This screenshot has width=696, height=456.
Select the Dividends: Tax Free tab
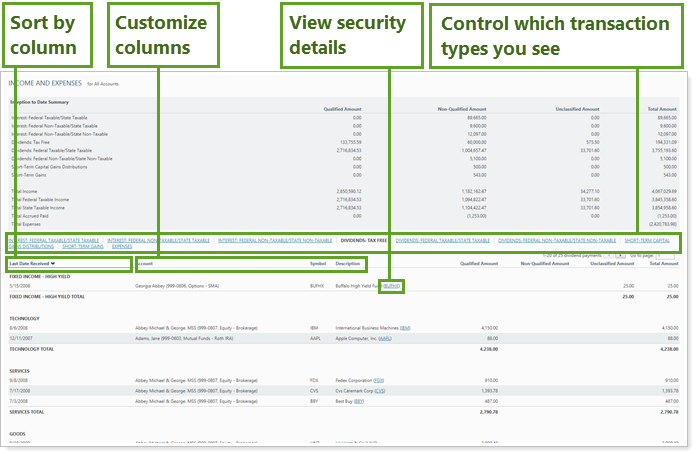[365, 240]
